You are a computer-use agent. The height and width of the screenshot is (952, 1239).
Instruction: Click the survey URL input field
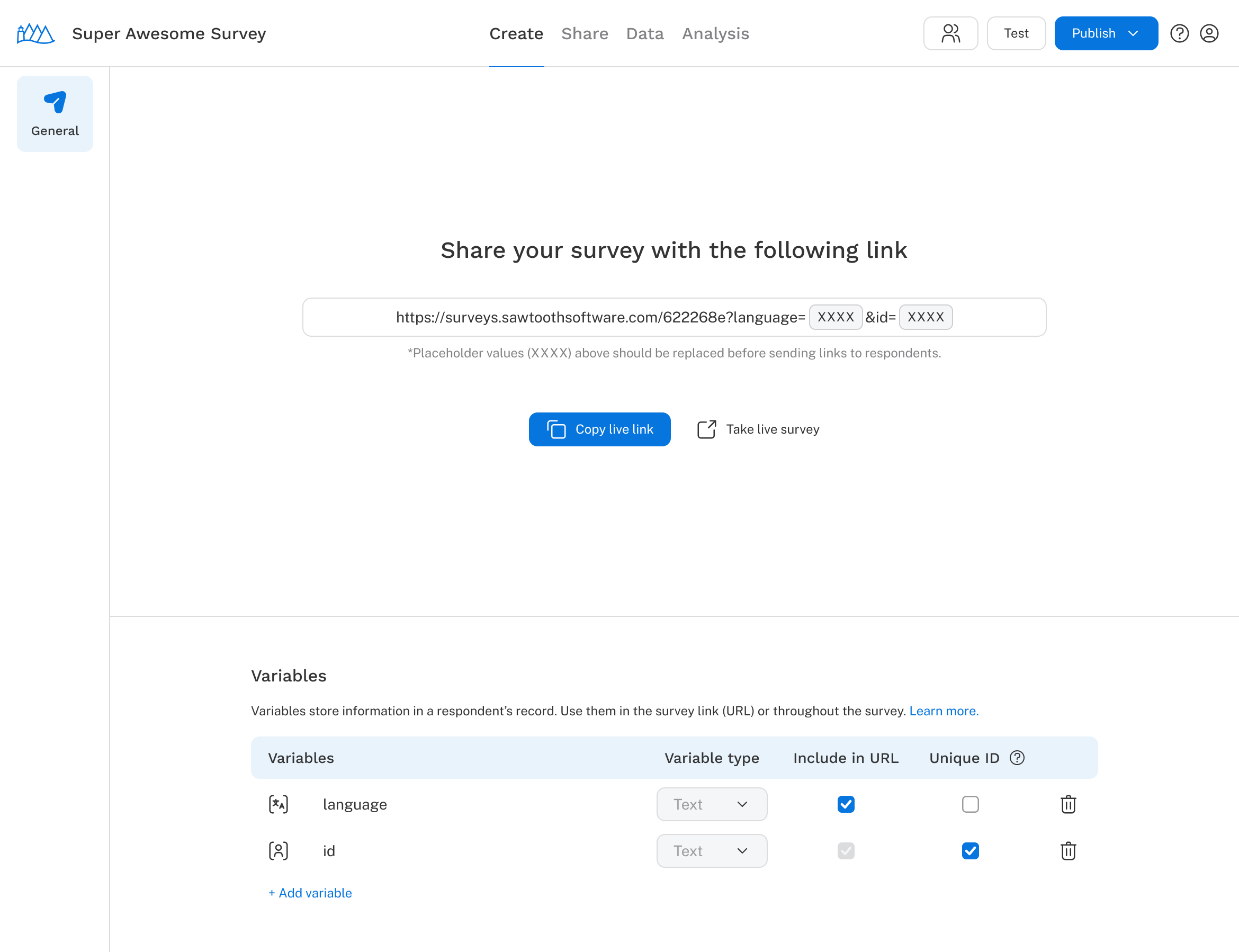tap(674, 317)
